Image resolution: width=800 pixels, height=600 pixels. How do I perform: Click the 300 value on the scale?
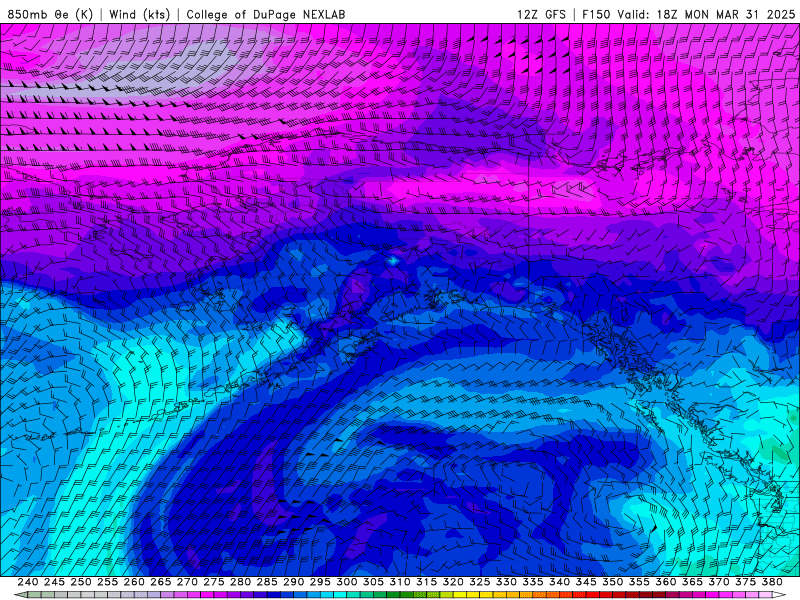pyautogui.click(x=347, y=582)
